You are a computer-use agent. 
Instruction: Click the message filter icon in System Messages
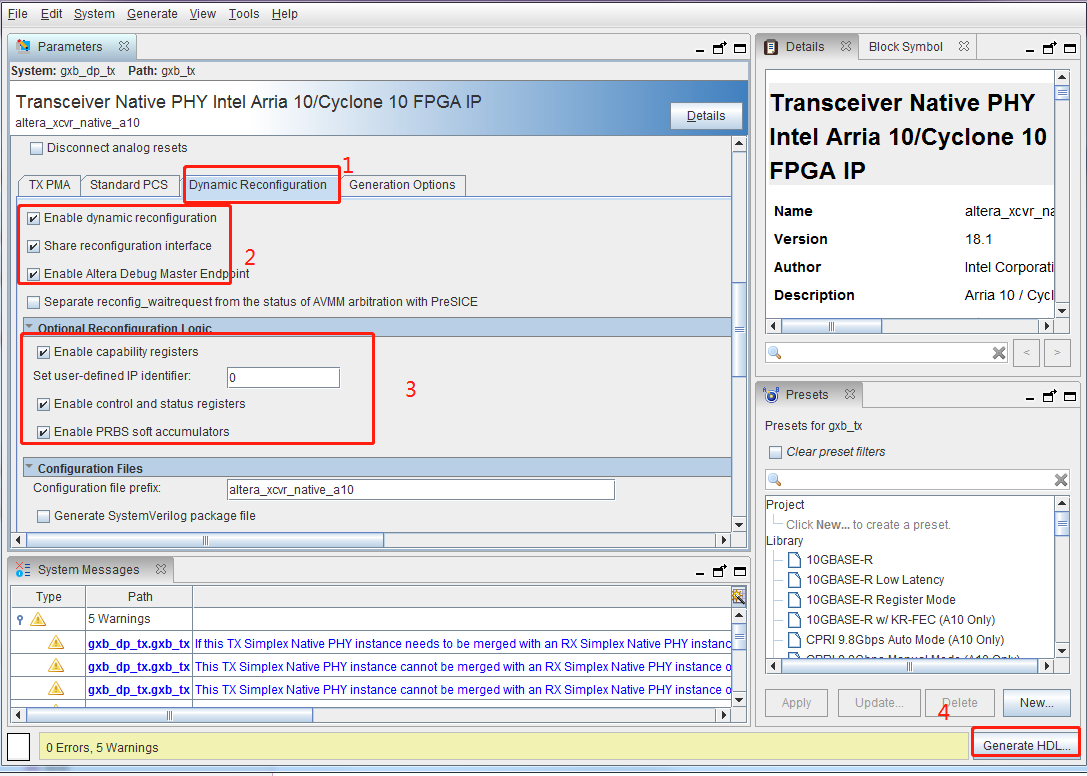(738, 596)
